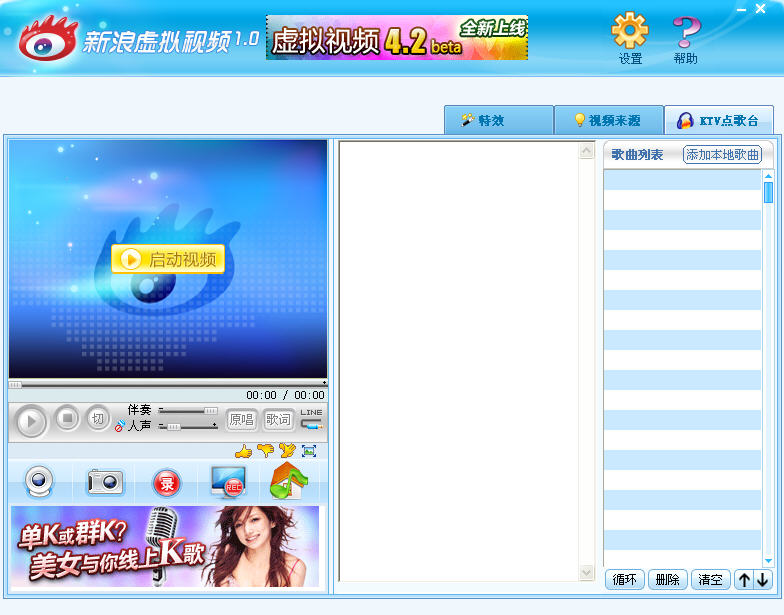The width and height of the screenshot is (784, 615).
Task: Click song list scrollbar down arrow
Action: [768, 561]
